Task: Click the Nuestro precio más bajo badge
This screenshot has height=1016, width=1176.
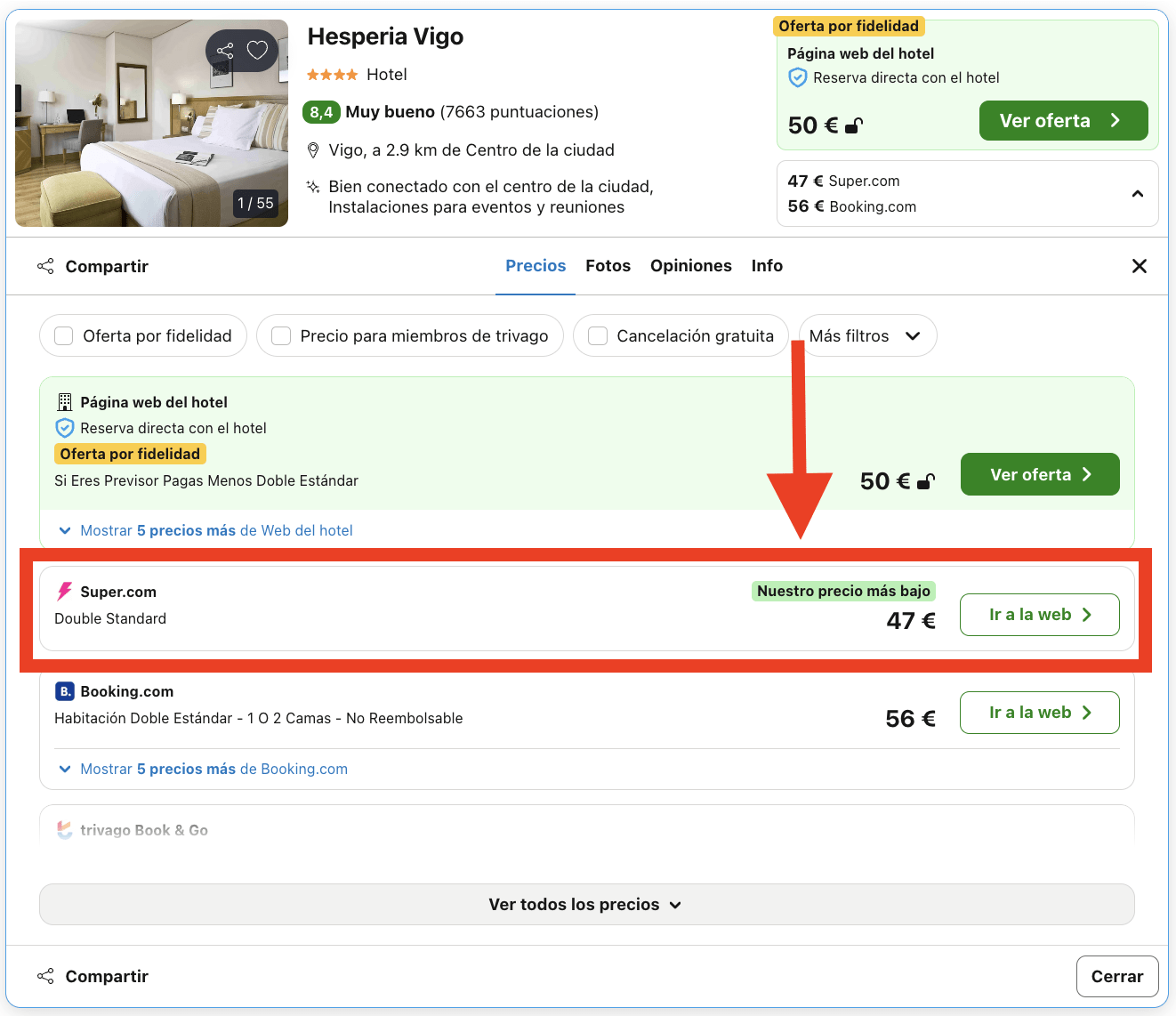Action: [x=843, y=591]
